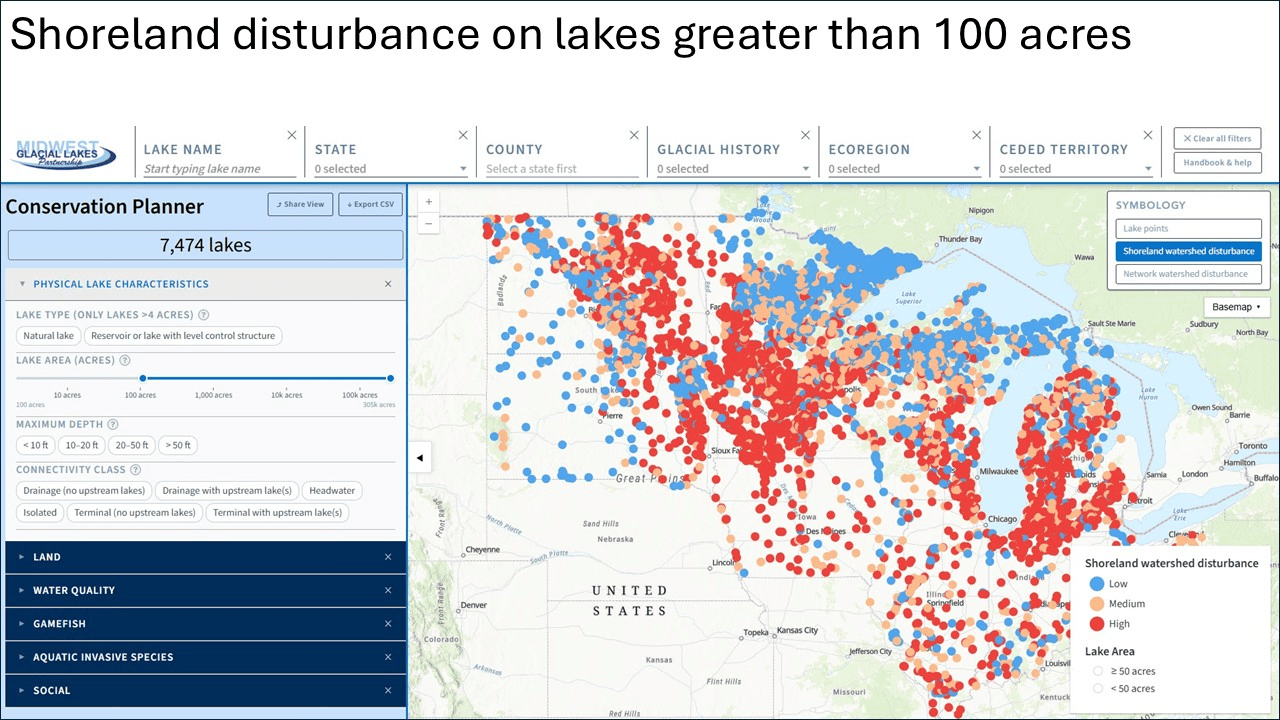Image resolution: width=1280 pixels, height=720 pixels.
Task: Click Share View button
Action: pos(300,204)
